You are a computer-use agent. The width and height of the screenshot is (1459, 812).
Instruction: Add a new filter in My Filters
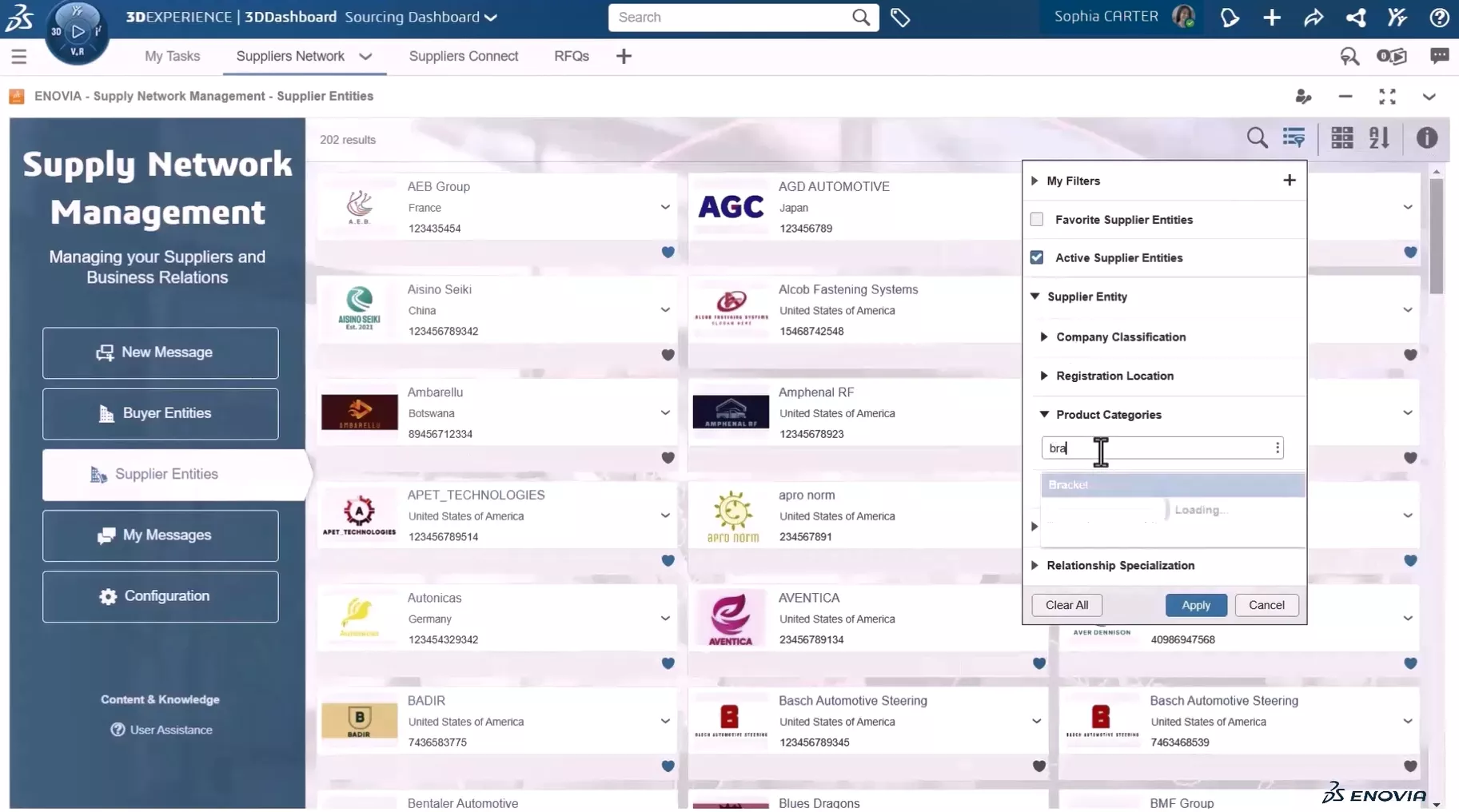point(1290,180)
